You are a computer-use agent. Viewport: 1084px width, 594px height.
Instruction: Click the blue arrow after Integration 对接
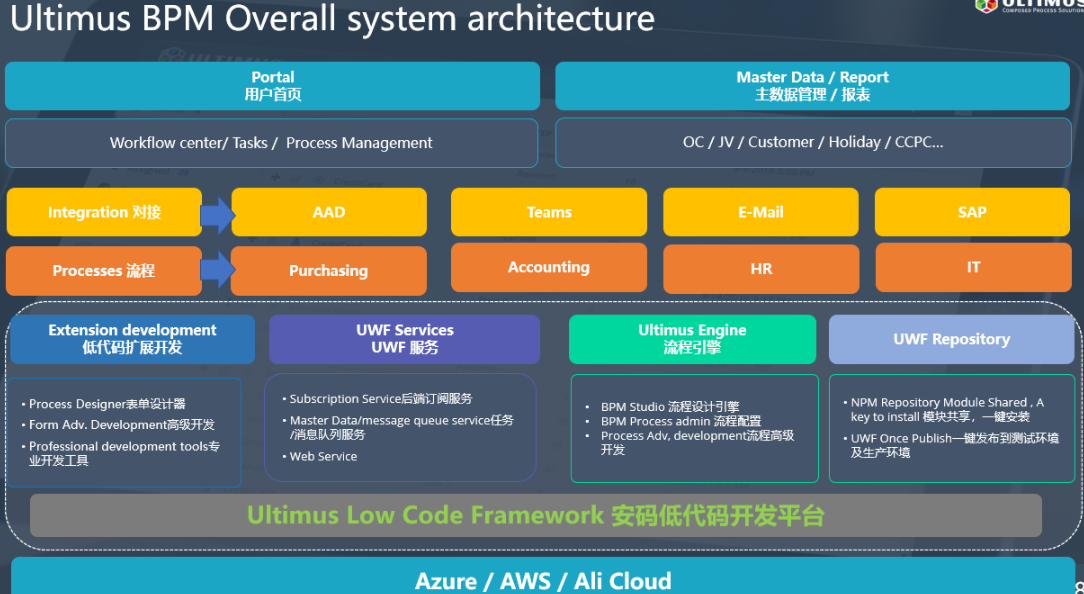218,216
